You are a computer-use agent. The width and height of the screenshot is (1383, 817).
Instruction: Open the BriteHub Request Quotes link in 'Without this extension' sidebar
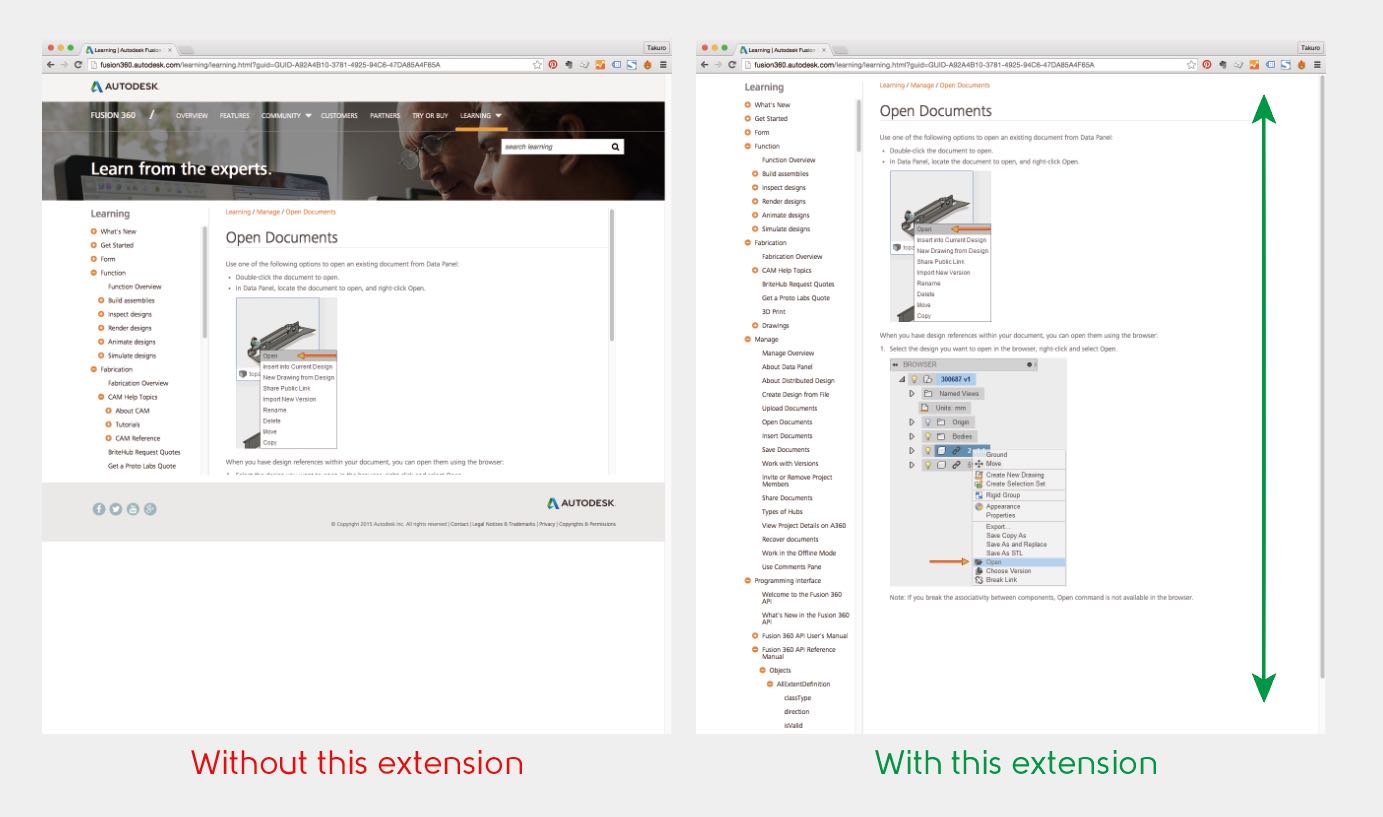click(144, 452)
